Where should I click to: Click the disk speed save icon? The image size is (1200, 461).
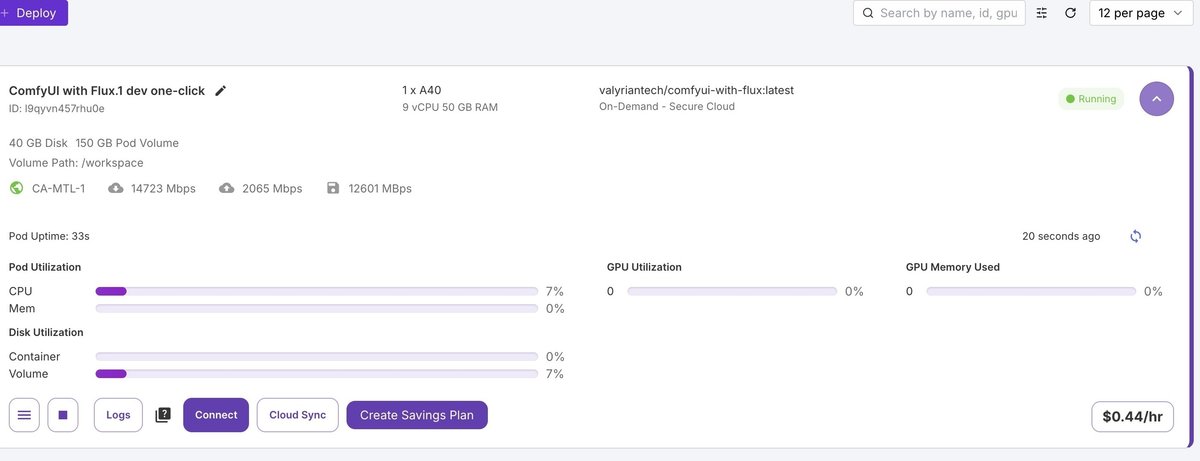pos(333,188)
